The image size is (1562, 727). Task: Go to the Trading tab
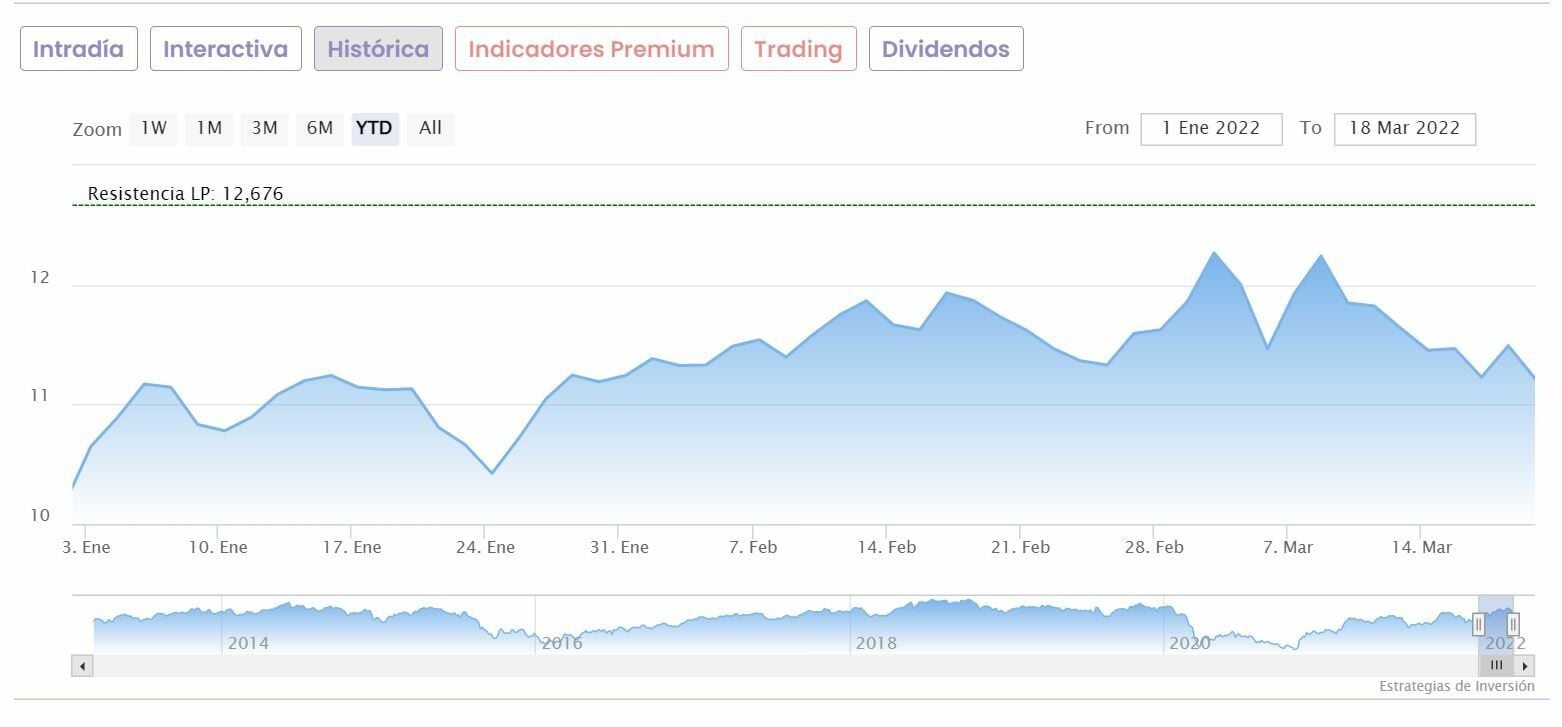point(798,49)
